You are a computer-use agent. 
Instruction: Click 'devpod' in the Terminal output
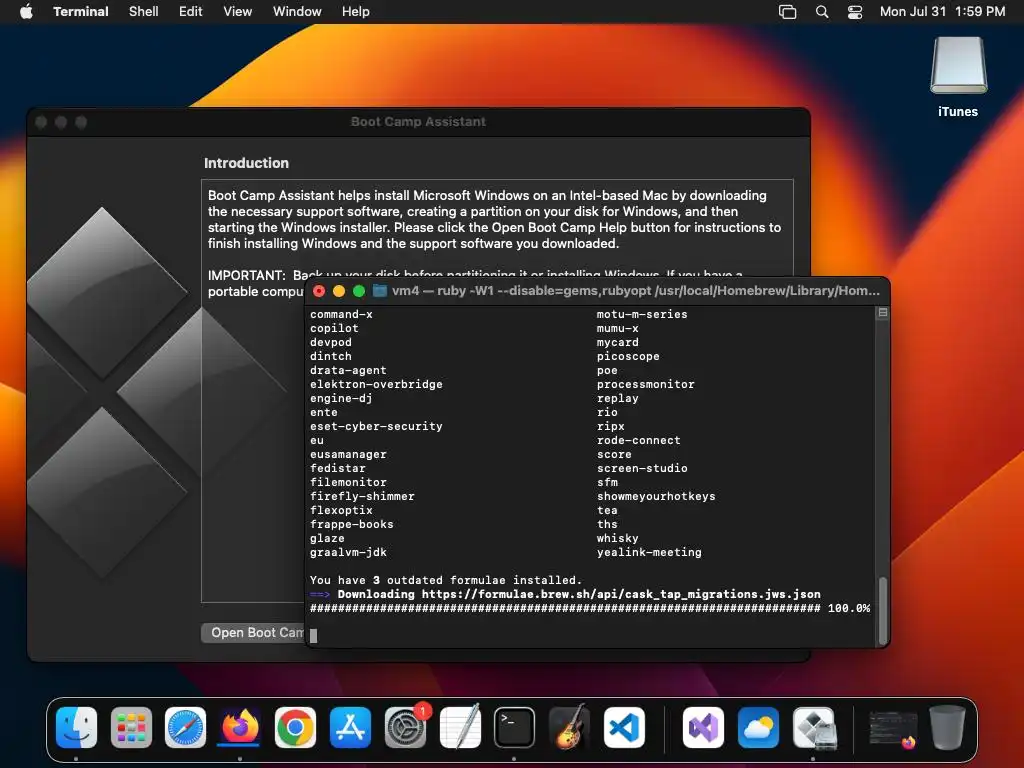[330, 342]
